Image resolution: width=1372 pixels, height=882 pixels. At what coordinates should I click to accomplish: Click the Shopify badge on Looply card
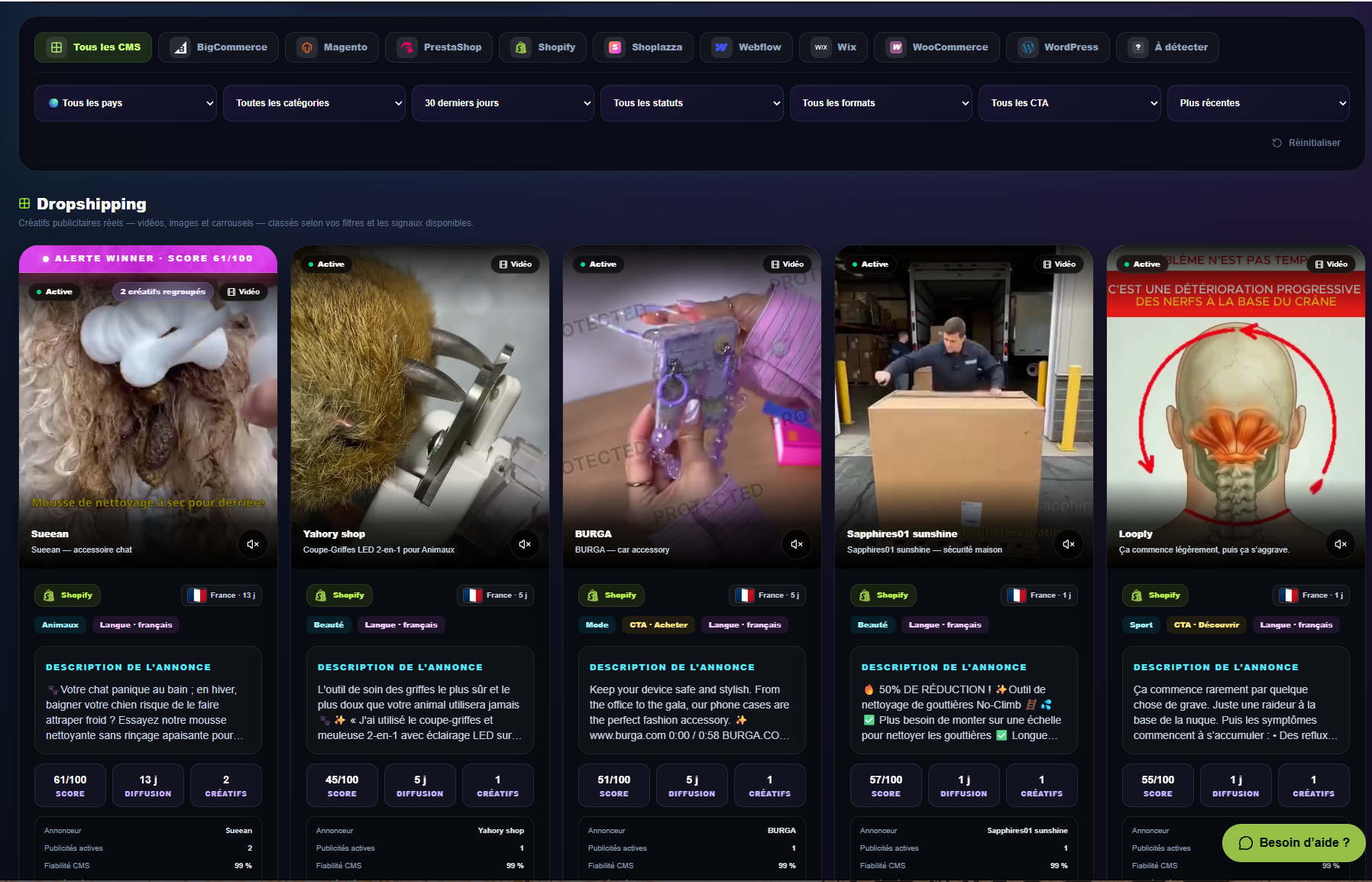pos(1156,595)
